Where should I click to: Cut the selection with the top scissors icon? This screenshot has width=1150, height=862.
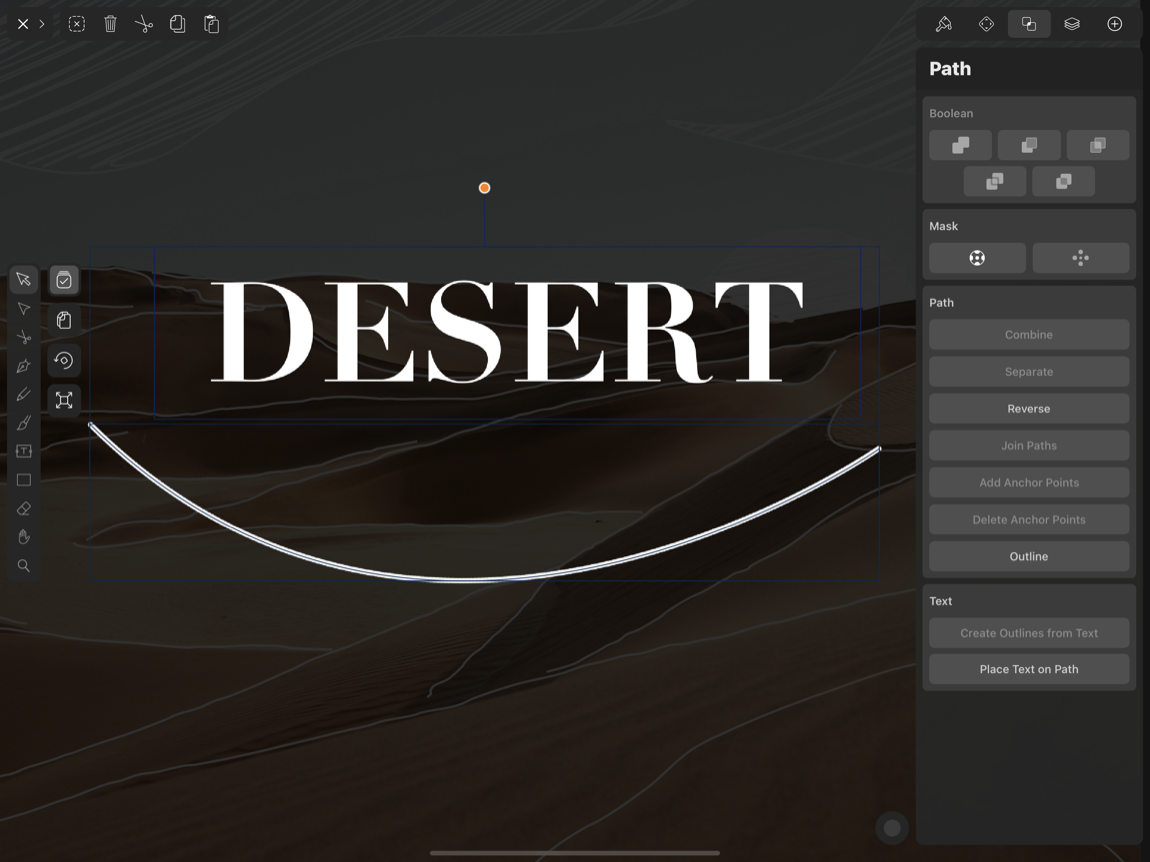click(x=144, y=24)
